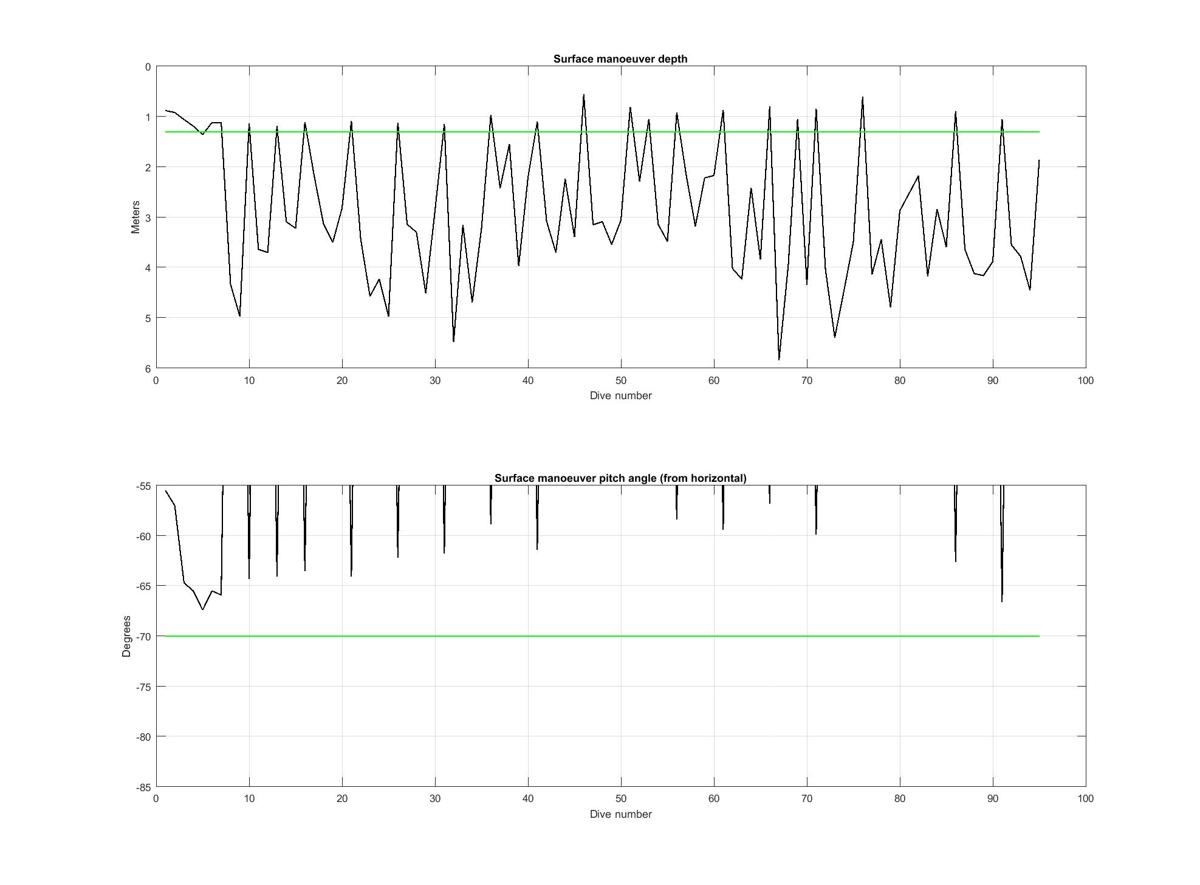
Task: Click dive number "100" tick of pitch plot
Action: [1086, 799]
